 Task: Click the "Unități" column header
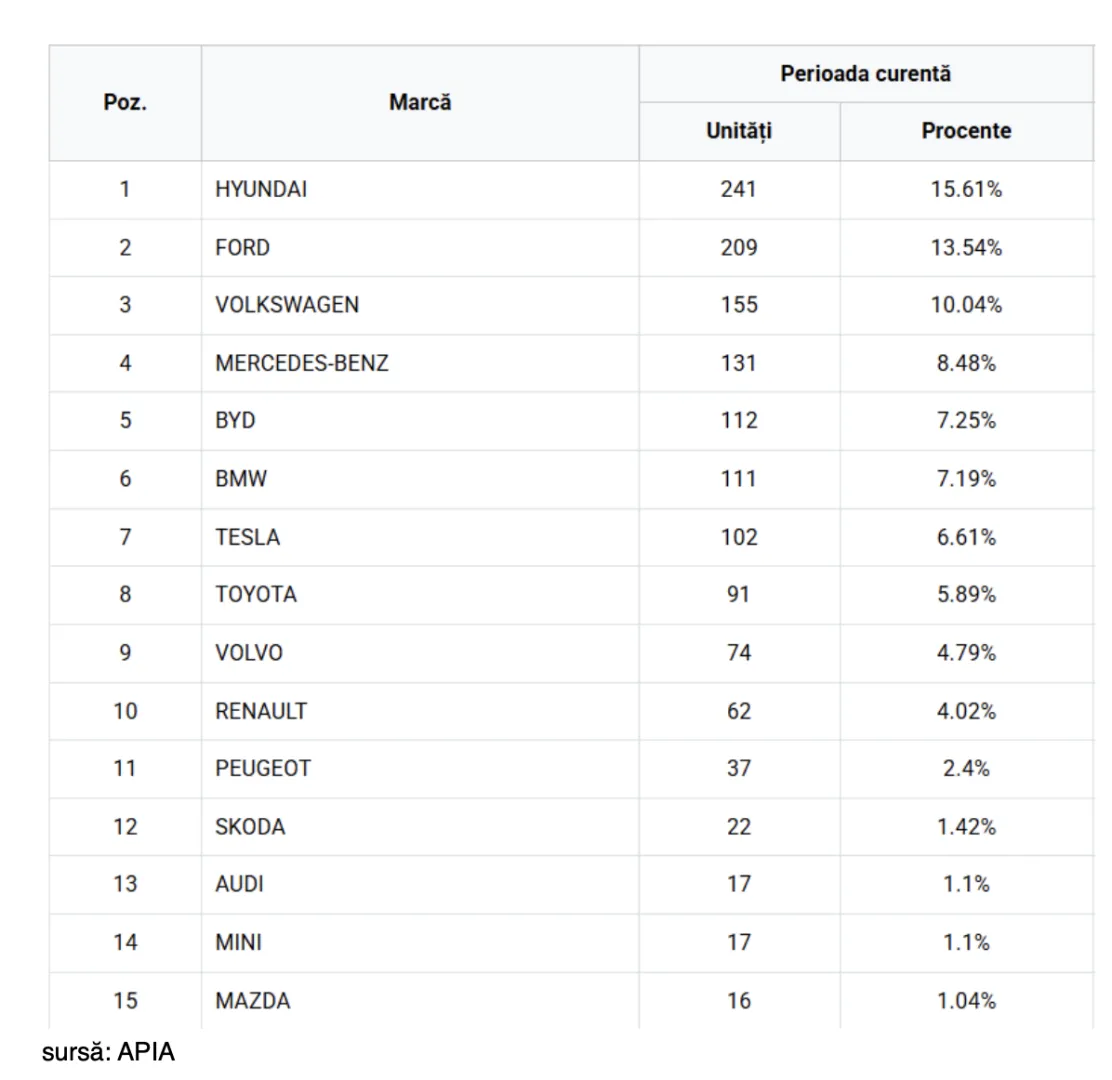[739, 131]
